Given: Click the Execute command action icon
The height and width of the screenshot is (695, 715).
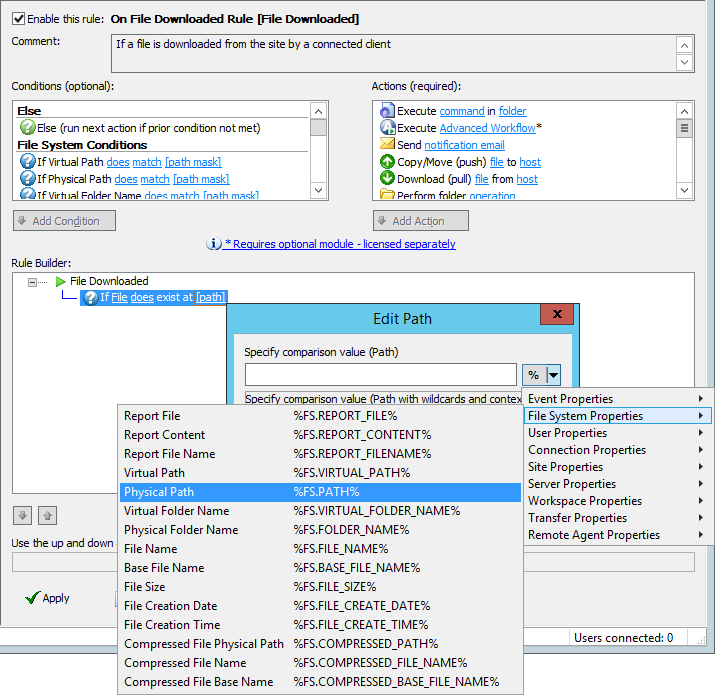Looking at the screenshot, I should pyautogui.click(x=387, y=111).
